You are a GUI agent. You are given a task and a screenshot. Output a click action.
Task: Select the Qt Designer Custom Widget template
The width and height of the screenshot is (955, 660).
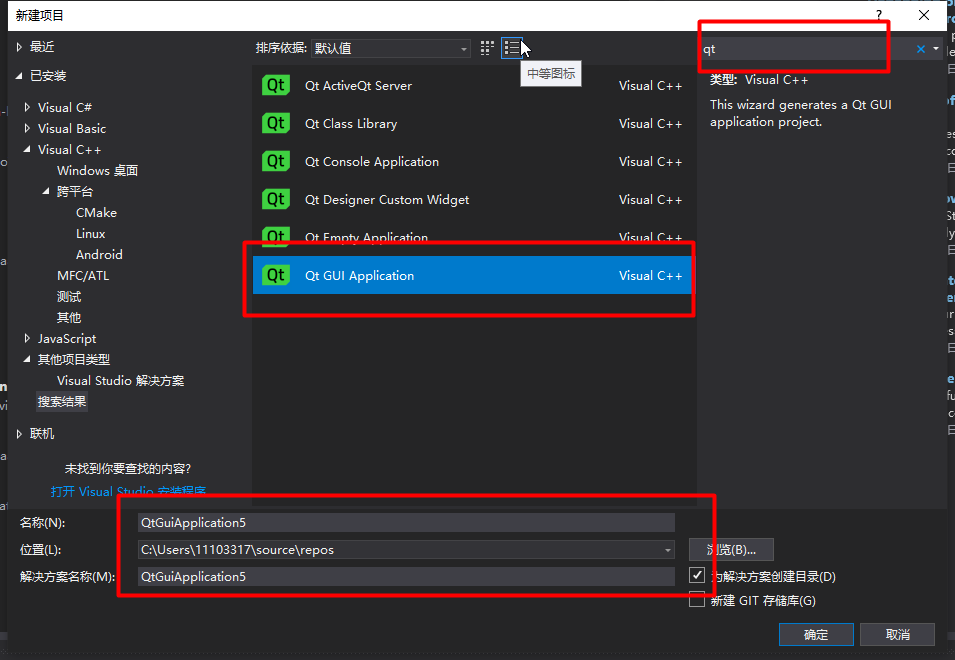pos(387,199)
